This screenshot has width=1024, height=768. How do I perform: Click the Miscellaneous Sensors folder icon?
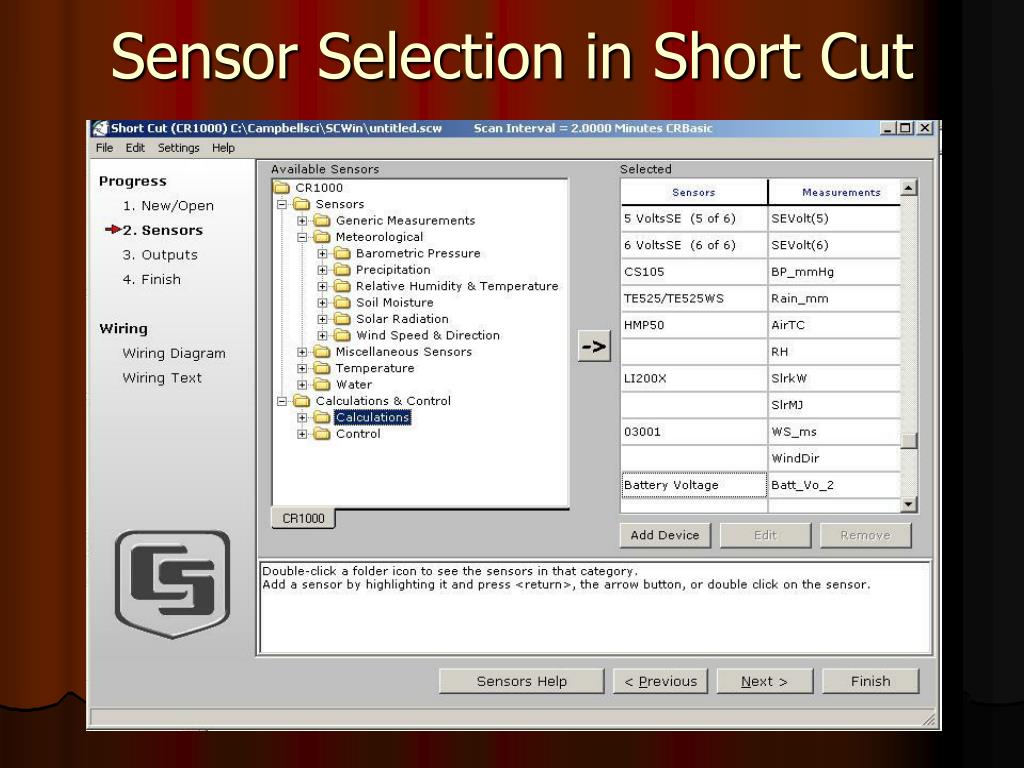(322, 351)
